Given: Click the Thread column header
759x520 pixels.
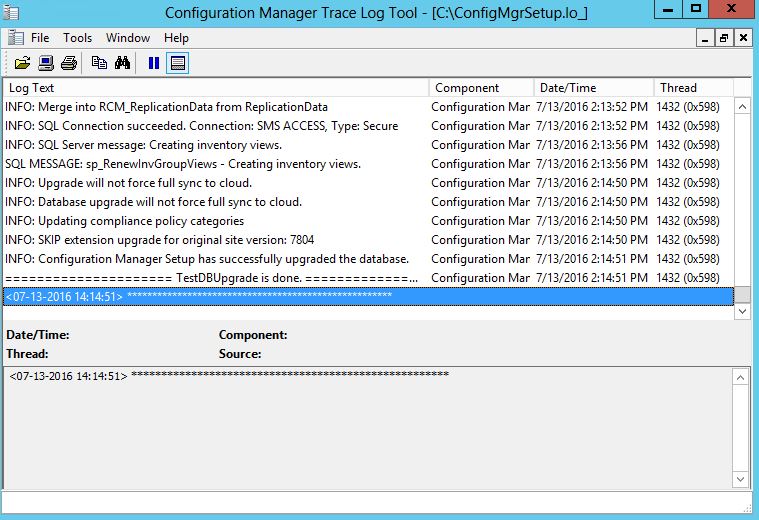Looking at the screenshot, I should [x=692, y=88].
